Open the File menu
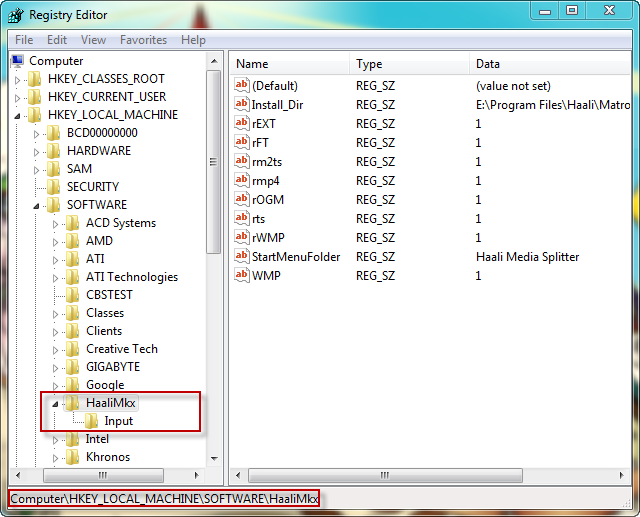Viewport: 640px width, 517px height. click(24, 40)
